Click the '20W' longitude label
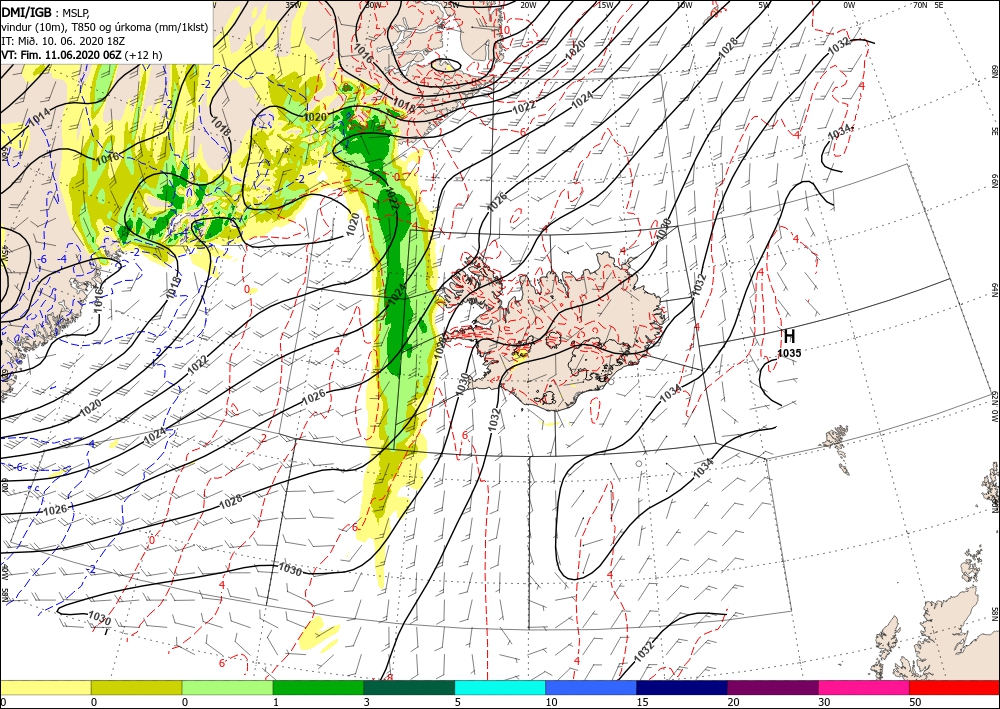1000x709 pixels. pyautogui.click(x=528, y=5)
